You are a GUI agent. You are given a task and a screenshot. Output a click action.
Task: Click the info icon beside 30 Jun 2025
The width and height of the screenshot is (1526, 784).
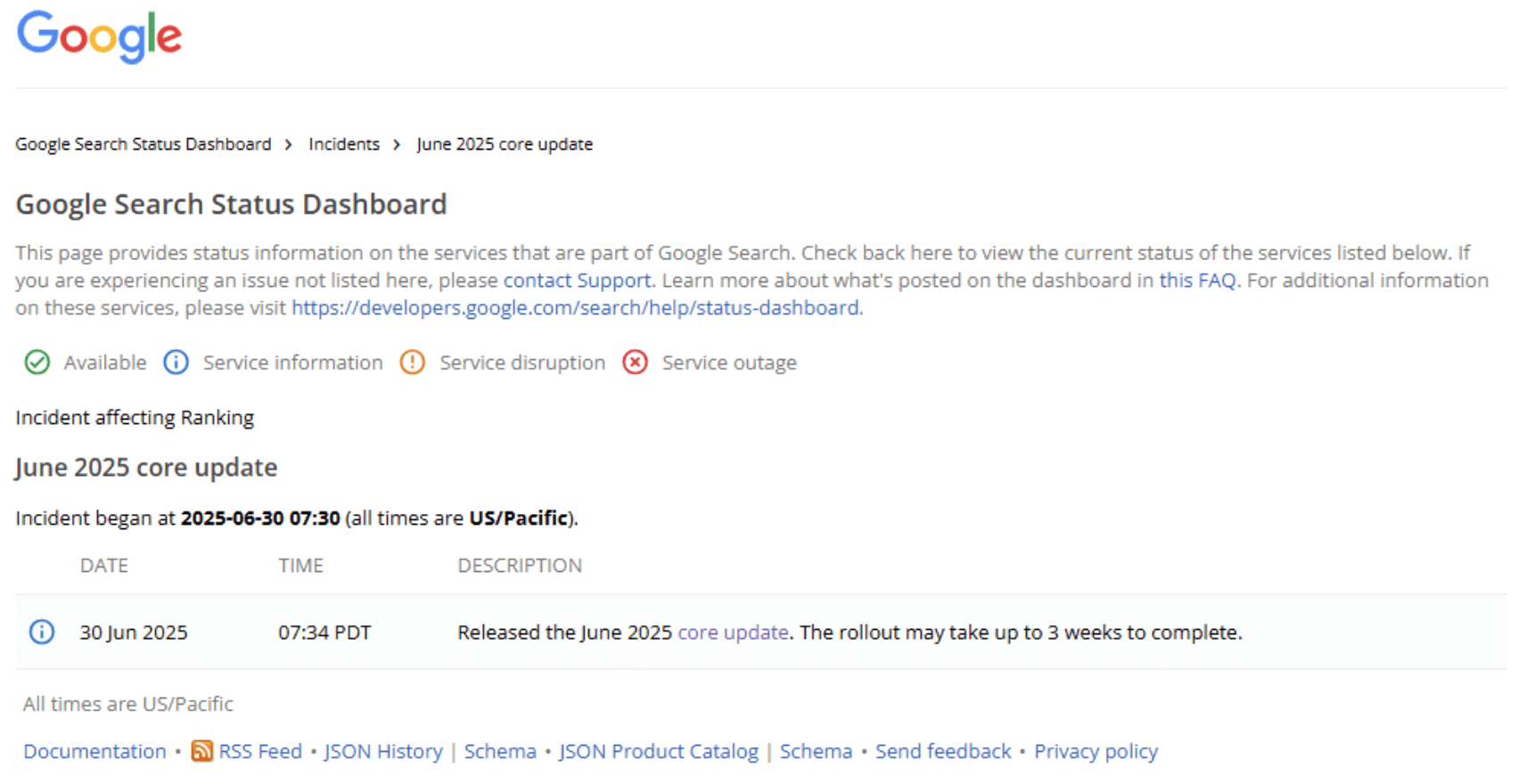(x=42, y=632)
